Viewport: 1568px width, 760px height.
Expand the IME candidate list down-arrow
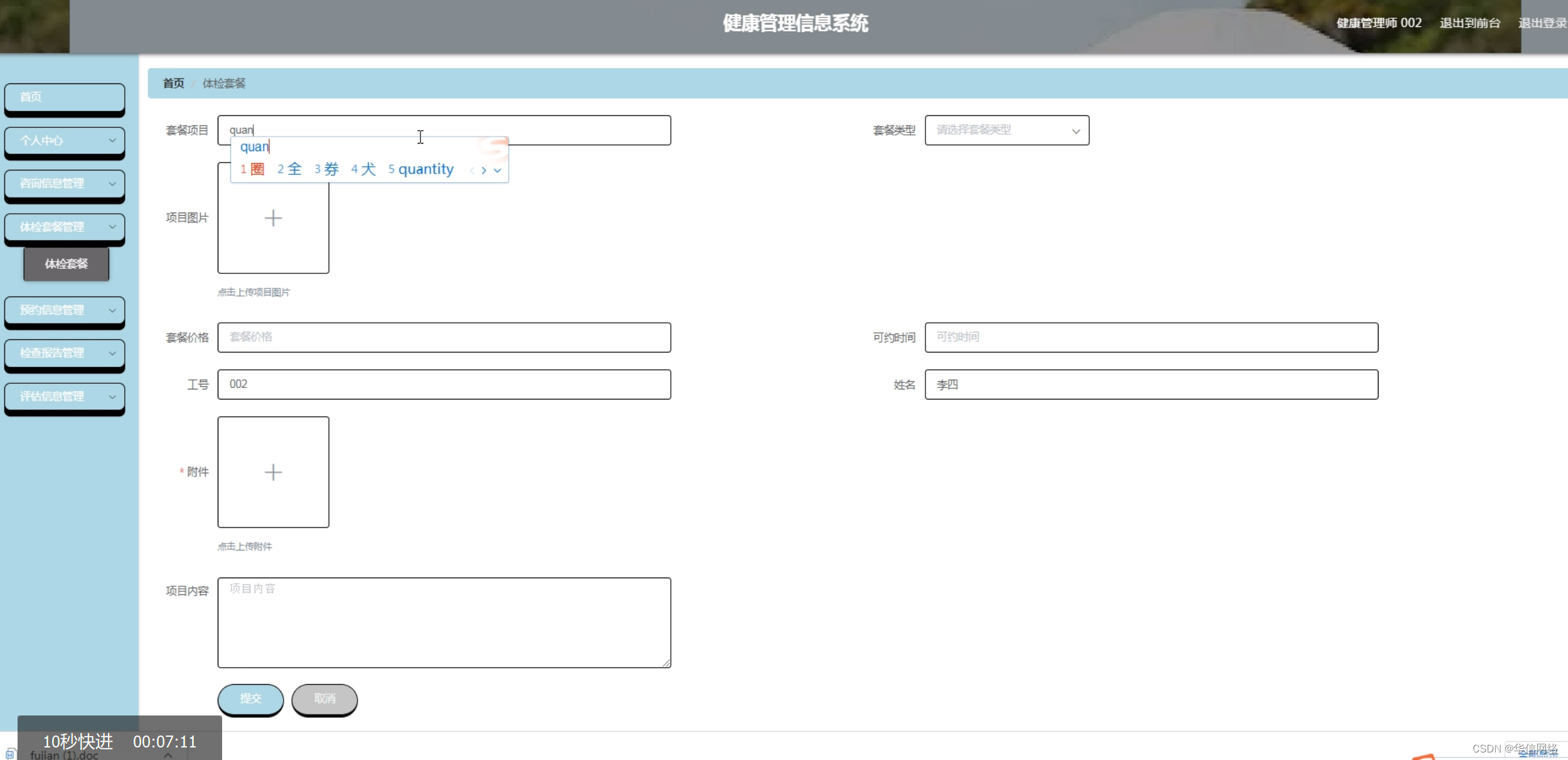tap(498, 170)
